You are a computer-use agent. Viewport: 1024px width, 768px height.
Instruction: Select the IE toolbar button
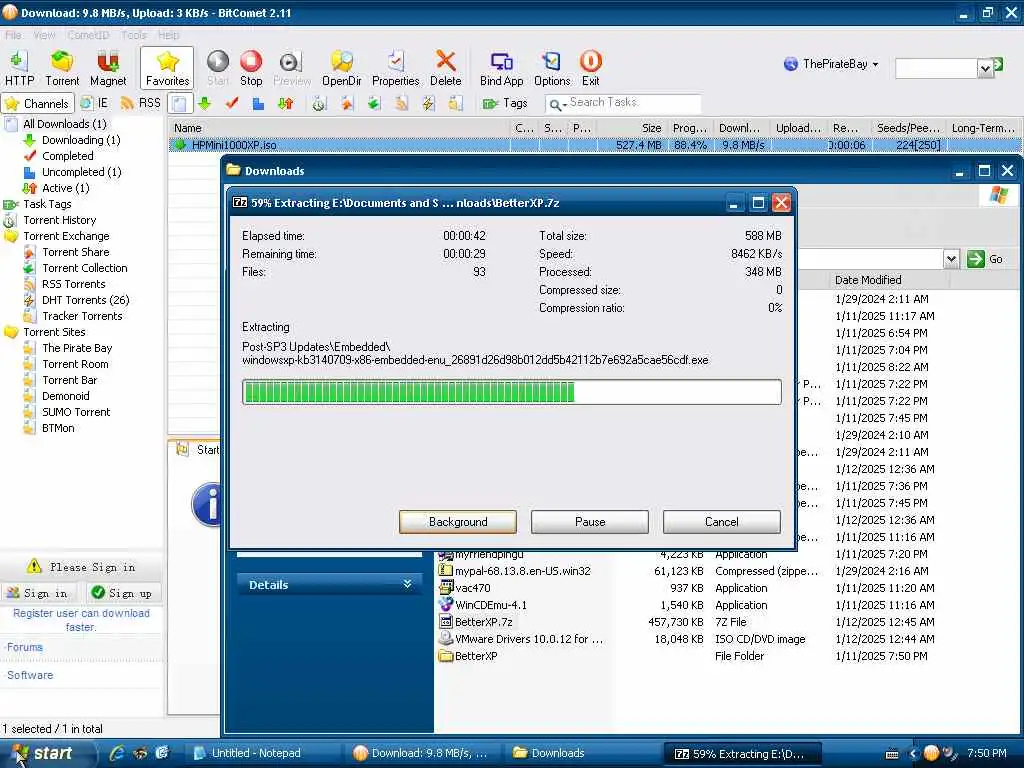pyautogui.click(x=94, y=103)
